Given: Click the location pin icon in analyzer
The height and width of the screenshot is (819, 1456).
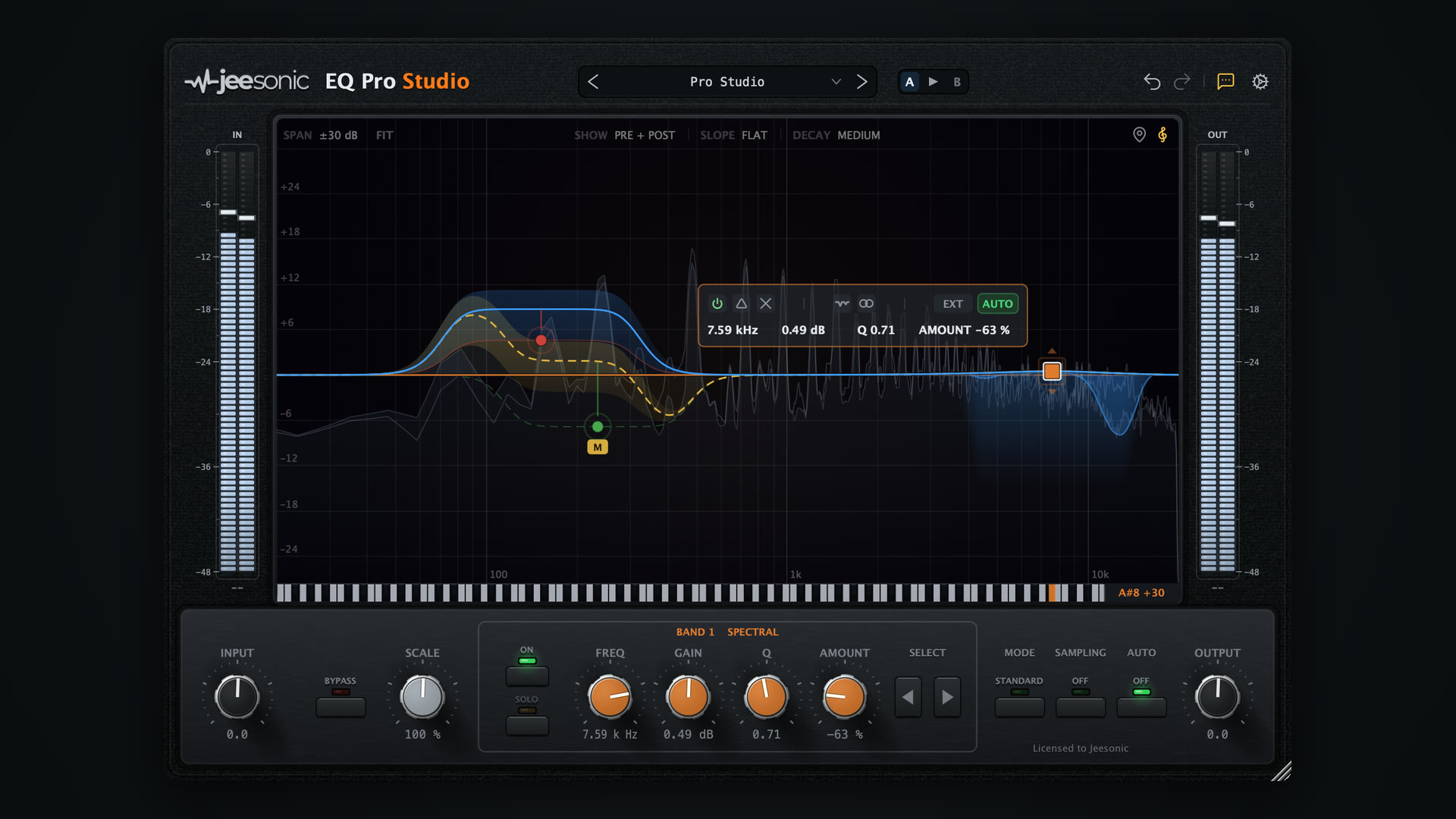Looking at the screenshot, I should click(1139, 134).
